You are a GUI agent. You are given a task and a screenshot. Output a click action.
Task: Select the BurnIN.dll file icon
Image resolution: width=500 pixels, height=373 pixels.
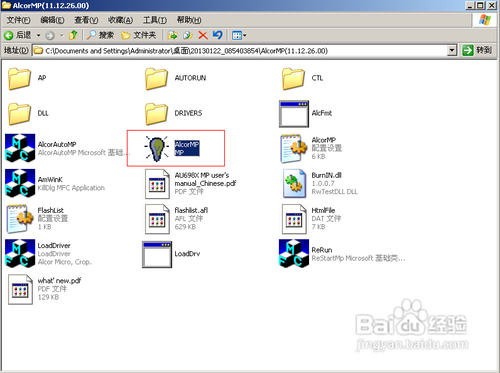[x=294, y=183]
